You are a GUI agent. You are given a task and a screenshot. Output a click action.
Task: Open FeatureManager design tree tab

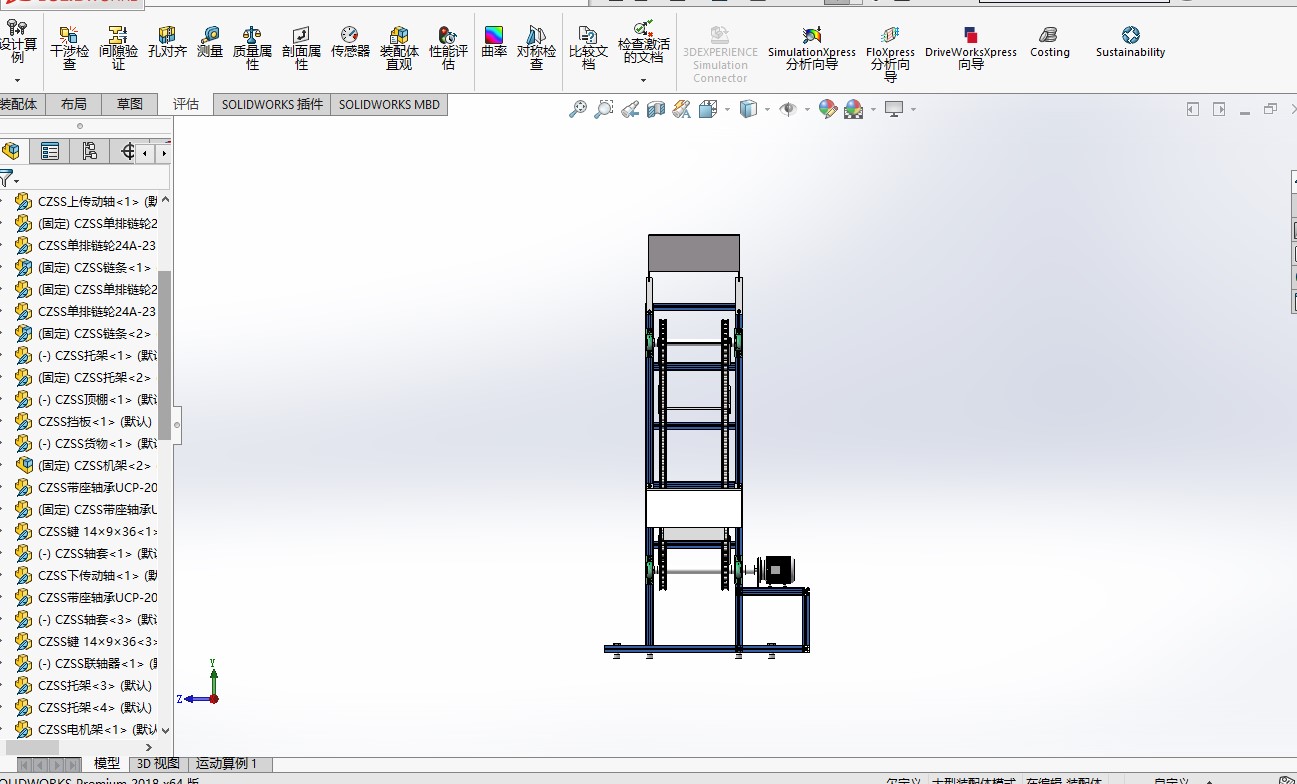(x=12, y=151)
